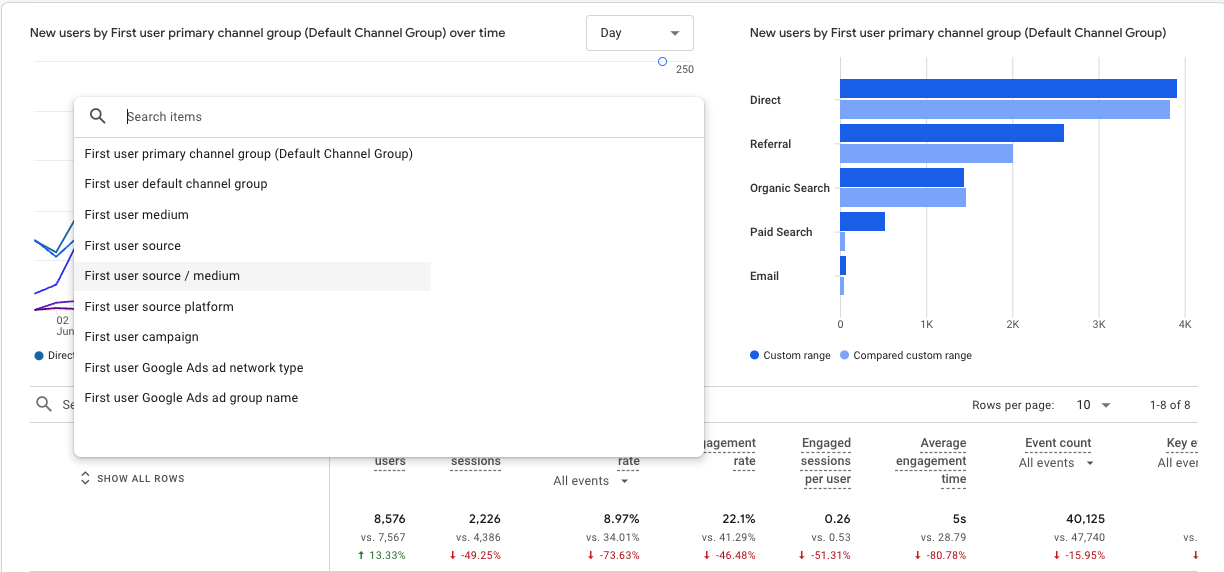Image resolution: width=1224 pixels, height=572 pixels.
Task: Click the SHOW ALL ROWS button
Action: point(140,479)
